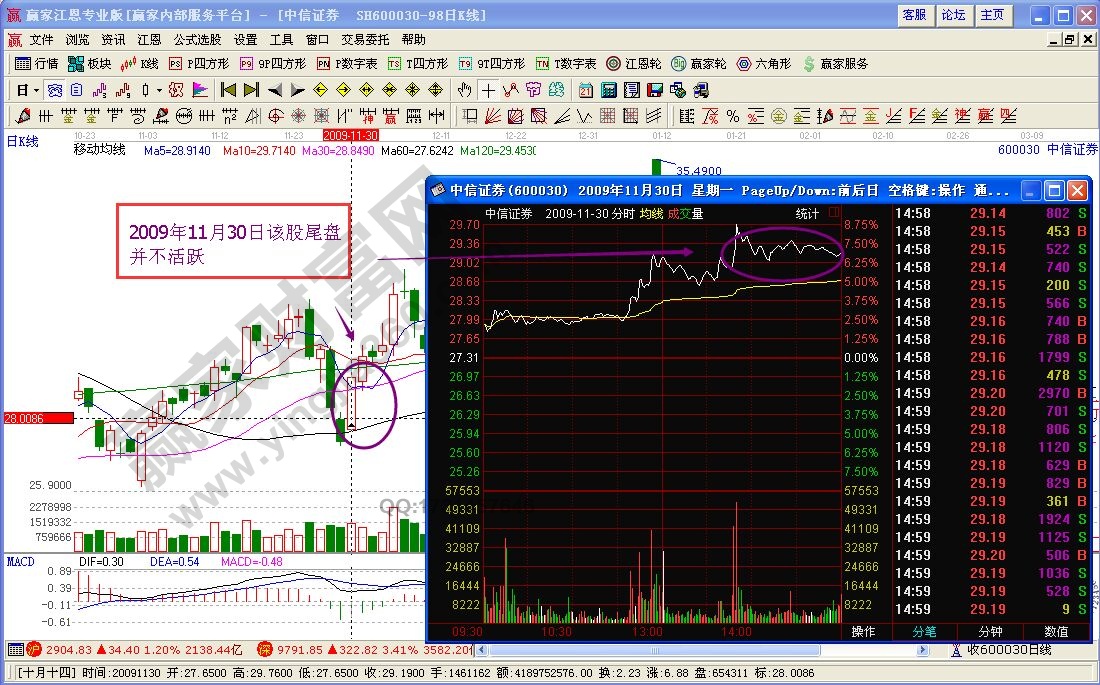Select the hand pan tool
The height and width of the screenshot is (685, 1100).
(x=464, y=90)
